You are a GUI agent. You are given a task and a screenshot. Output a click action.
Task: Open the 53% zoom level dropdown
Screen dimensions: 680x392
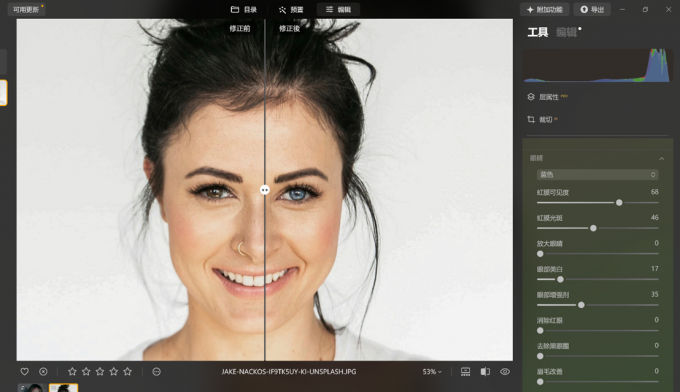click(432, 372)
